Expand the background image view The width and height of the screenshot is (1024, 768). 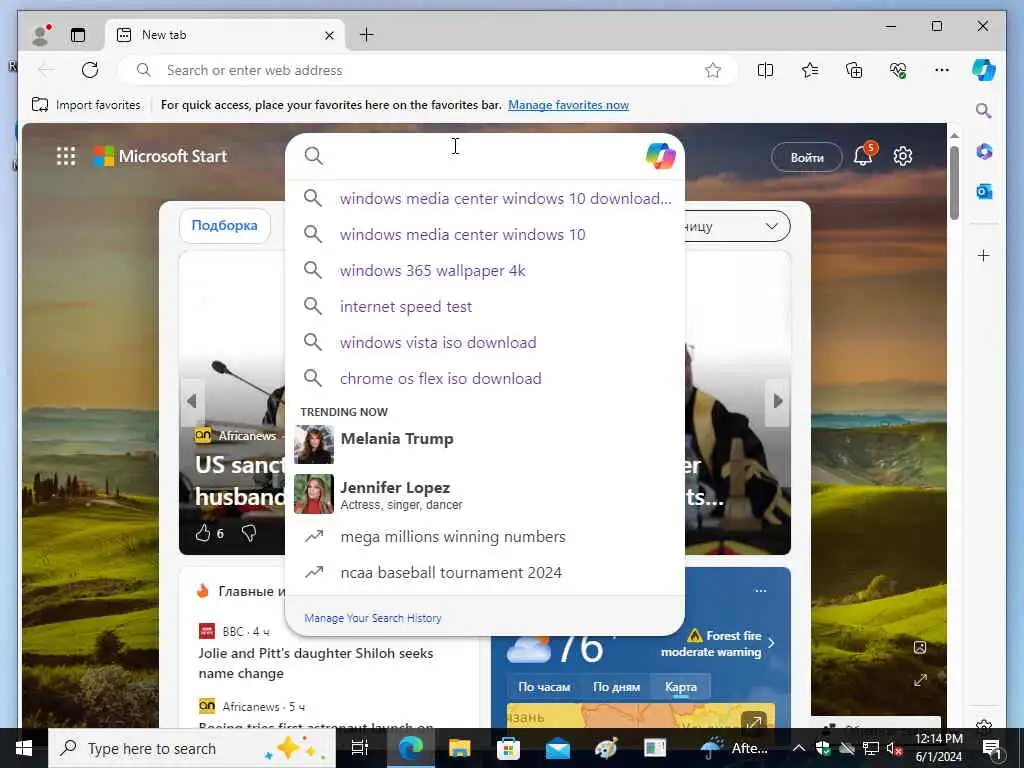point(920,680)
